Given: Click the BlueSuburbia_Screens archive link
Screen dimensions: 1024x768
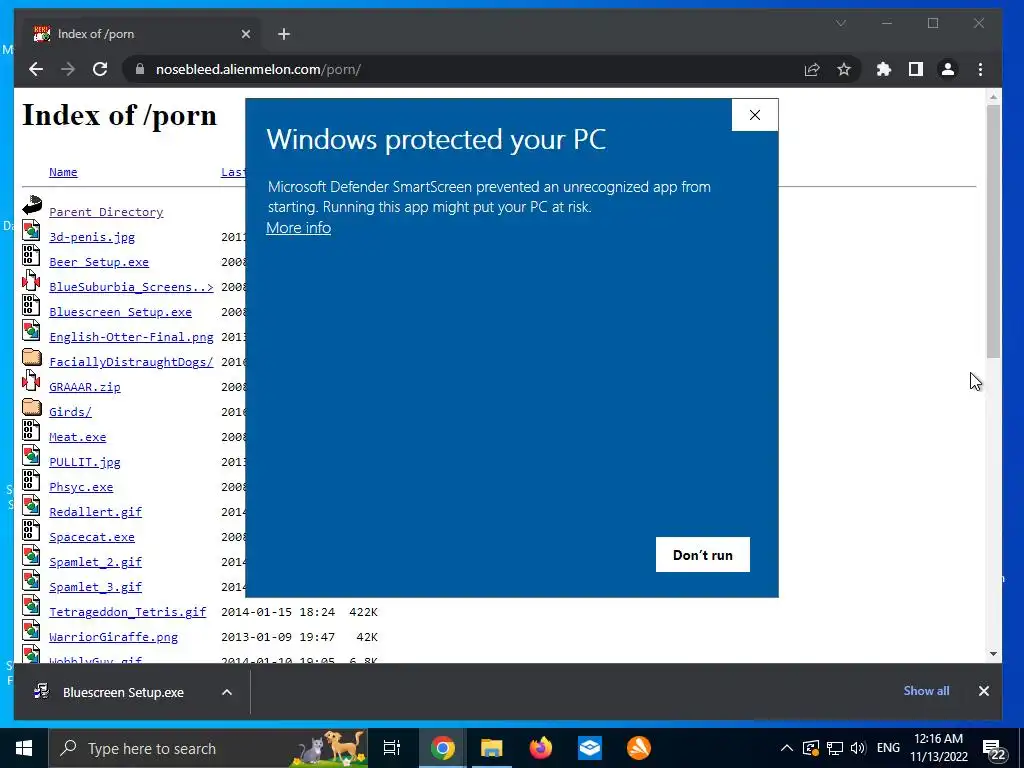Looking at the screenshot, I should (x=131, y=287).
